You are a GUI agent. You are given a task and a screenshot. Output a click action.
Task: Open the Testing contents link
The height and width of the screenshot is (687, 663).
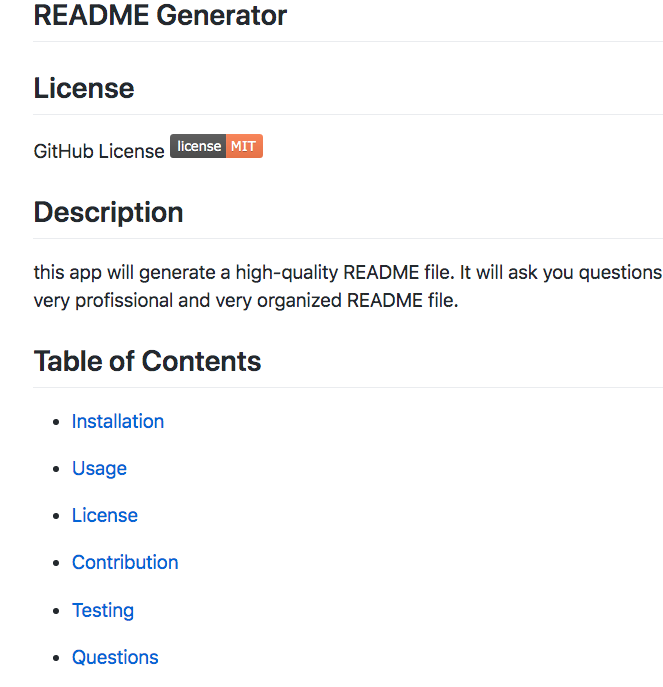(x=103, y=610)
